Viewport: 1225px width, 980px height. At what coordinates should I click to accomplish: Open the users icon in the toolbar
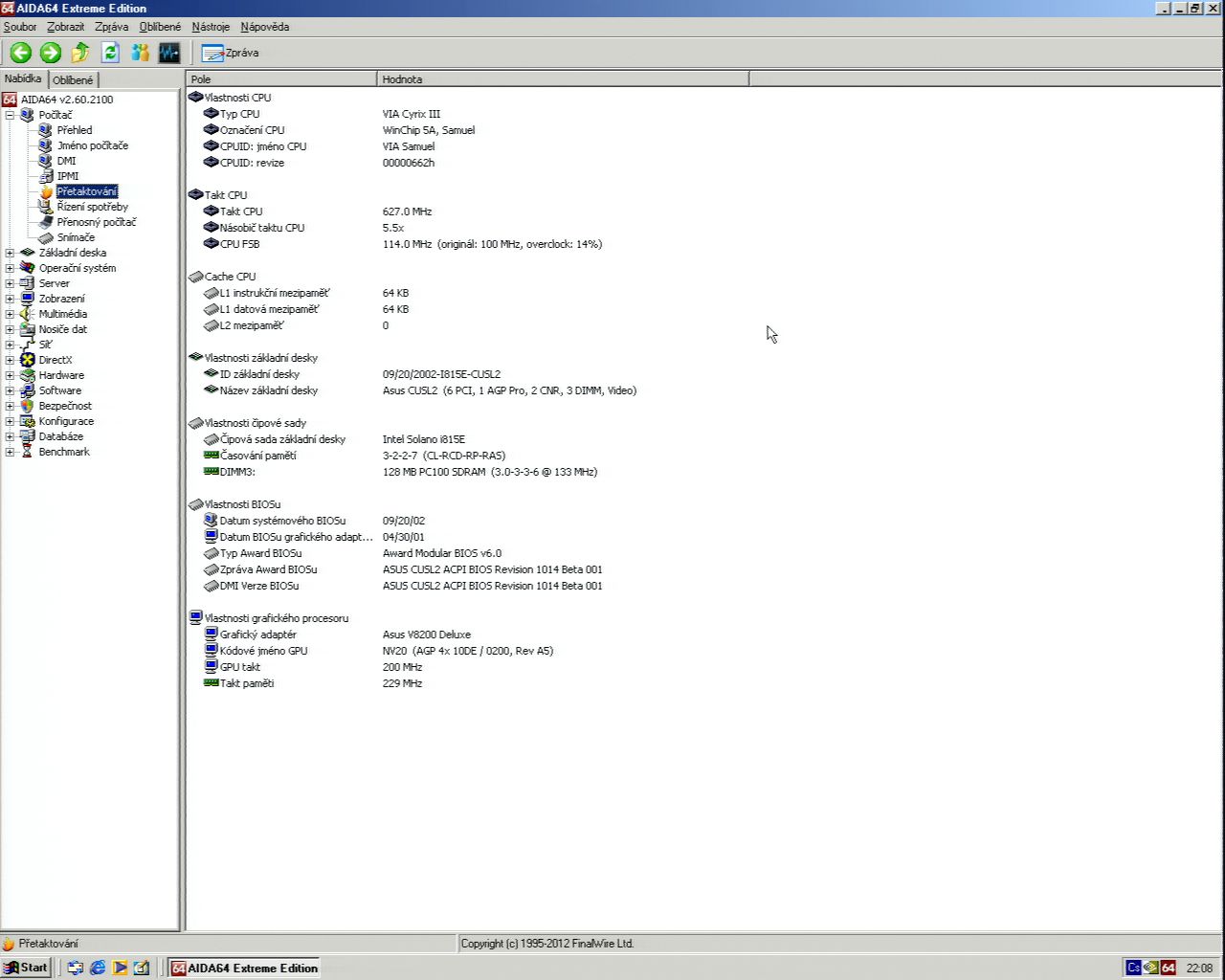(140, 53)
